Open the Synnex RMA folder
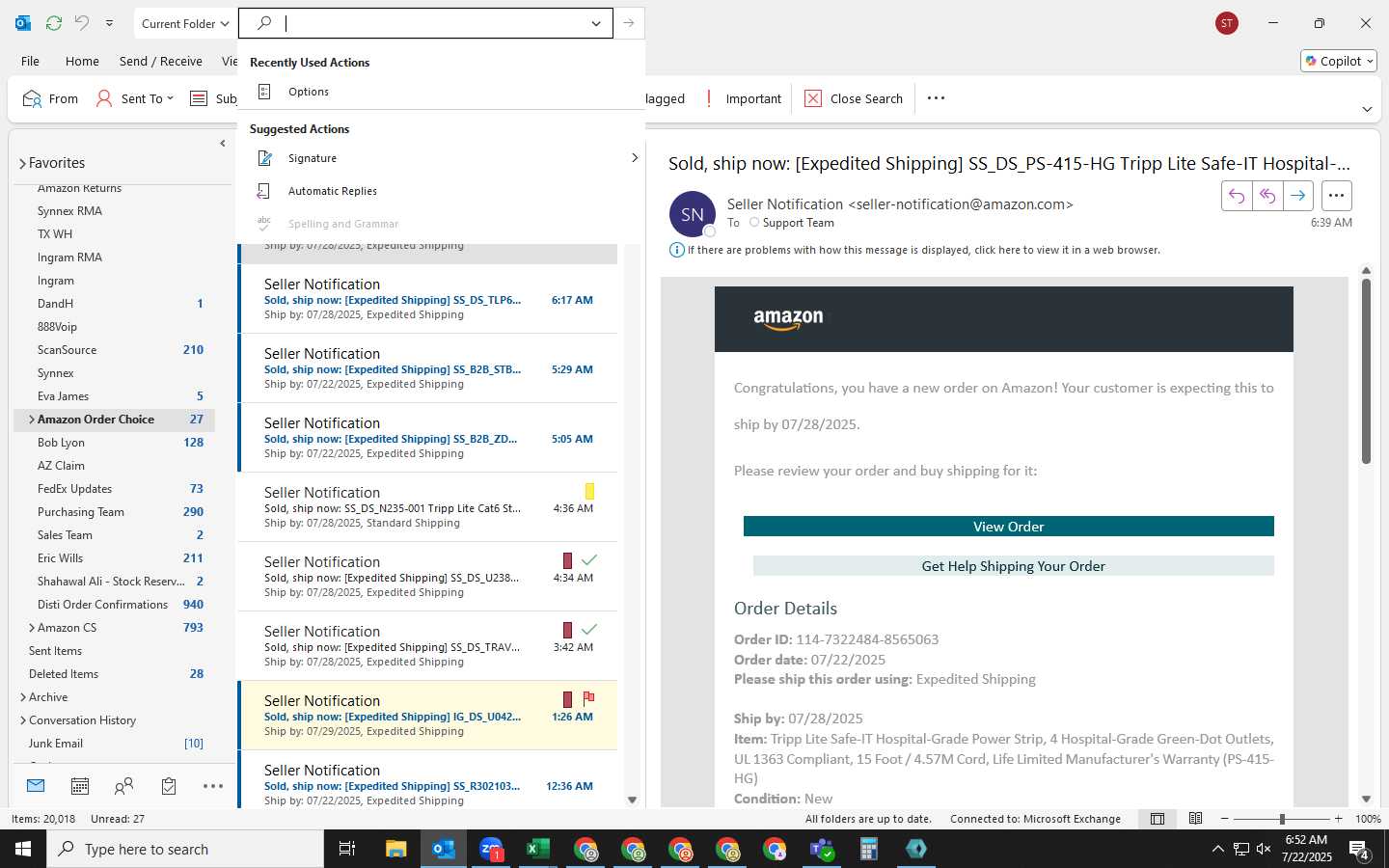 point(69,211)
